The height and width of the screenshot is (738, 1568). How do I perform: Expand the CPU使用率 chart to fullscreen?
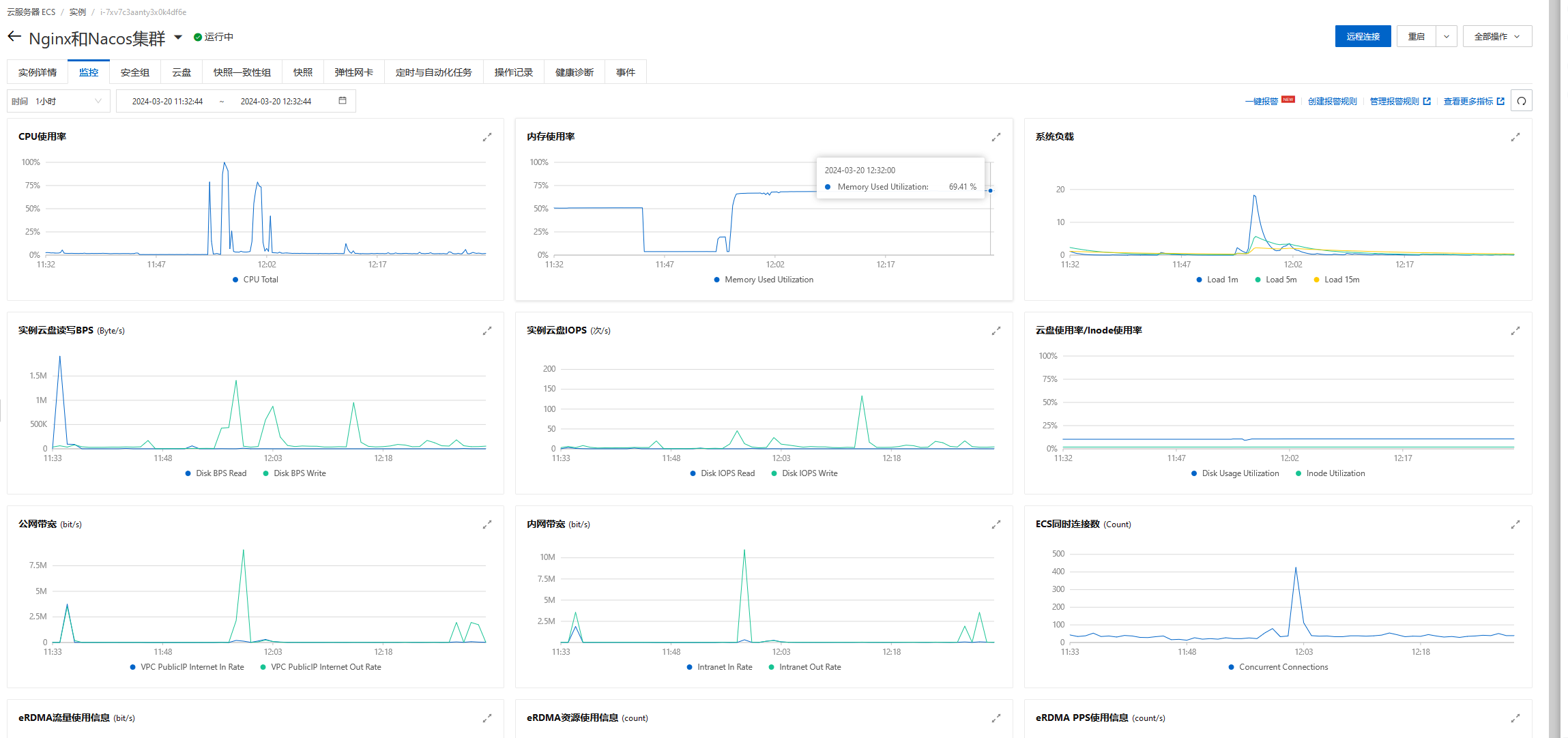(x=487, y=137)
